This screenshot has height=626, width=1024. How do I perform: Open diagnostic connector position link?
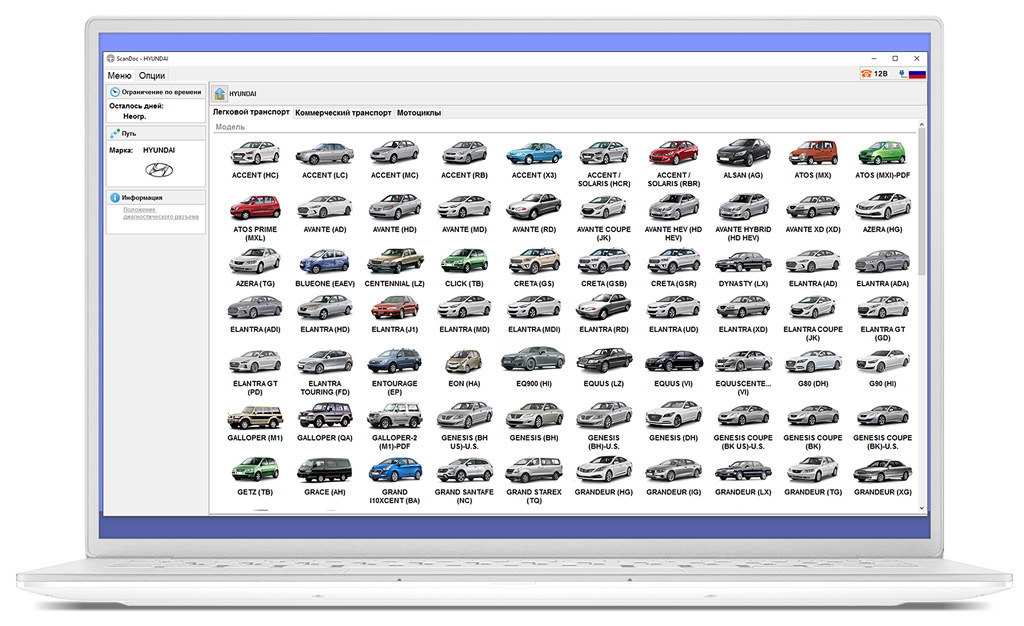(161, 213)
